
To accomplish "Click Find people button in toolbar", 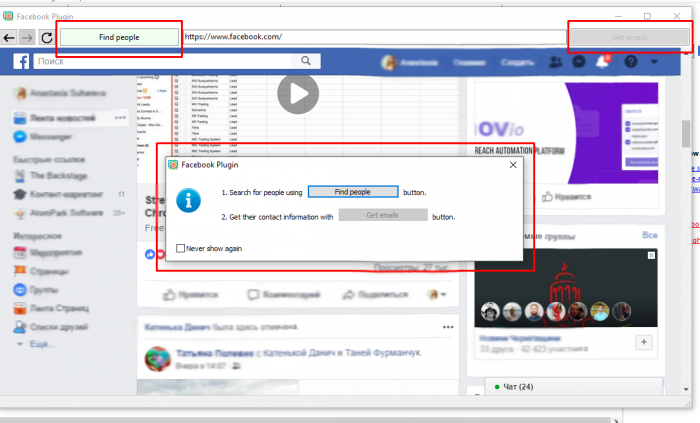I will (x=119, y=37).
